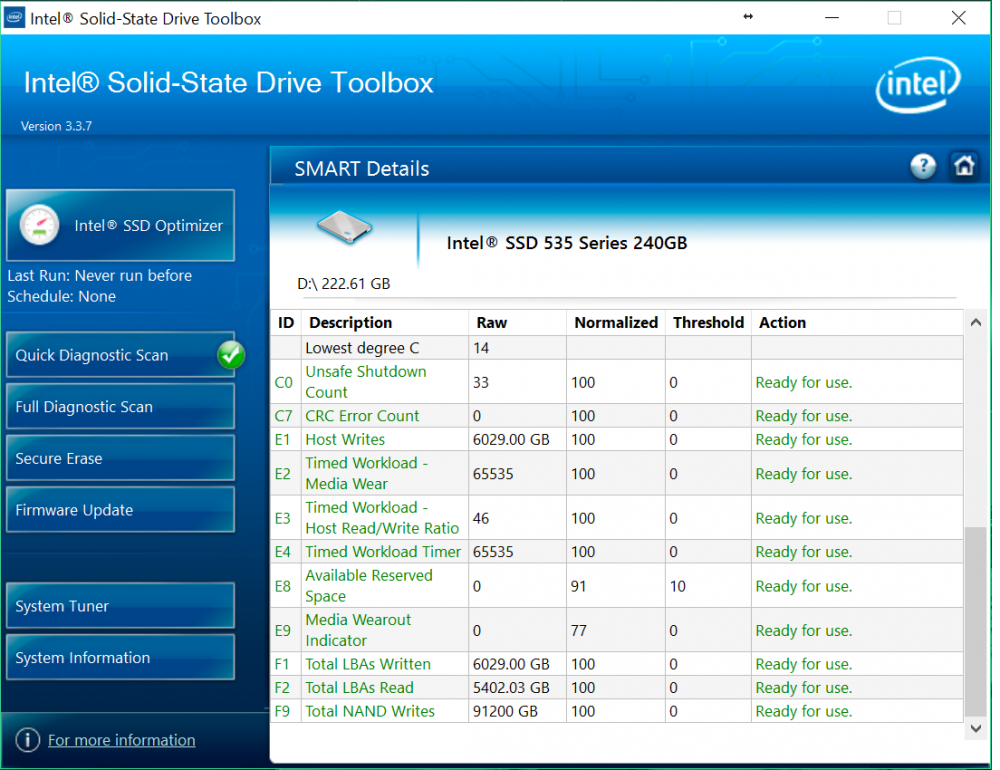Screen dimensions: 1000x770
Task: Click the ID column header
Action: (x=286, y=322)
